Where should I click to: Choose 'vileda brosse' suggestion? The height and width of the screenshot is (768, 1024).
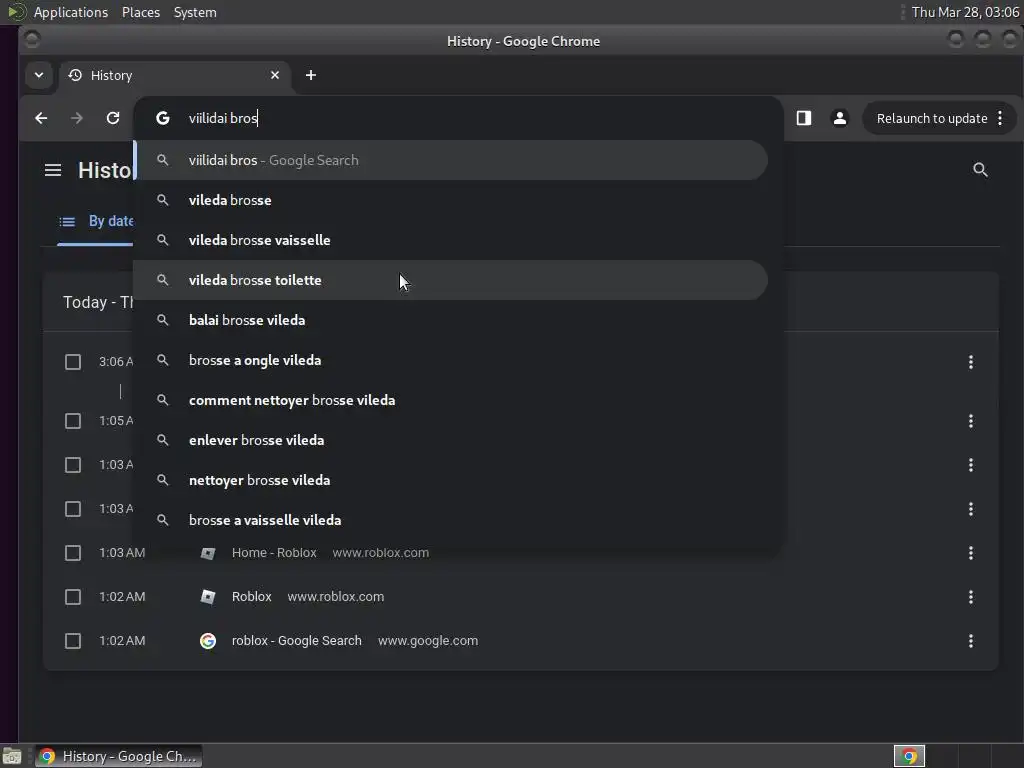[451, 200]
